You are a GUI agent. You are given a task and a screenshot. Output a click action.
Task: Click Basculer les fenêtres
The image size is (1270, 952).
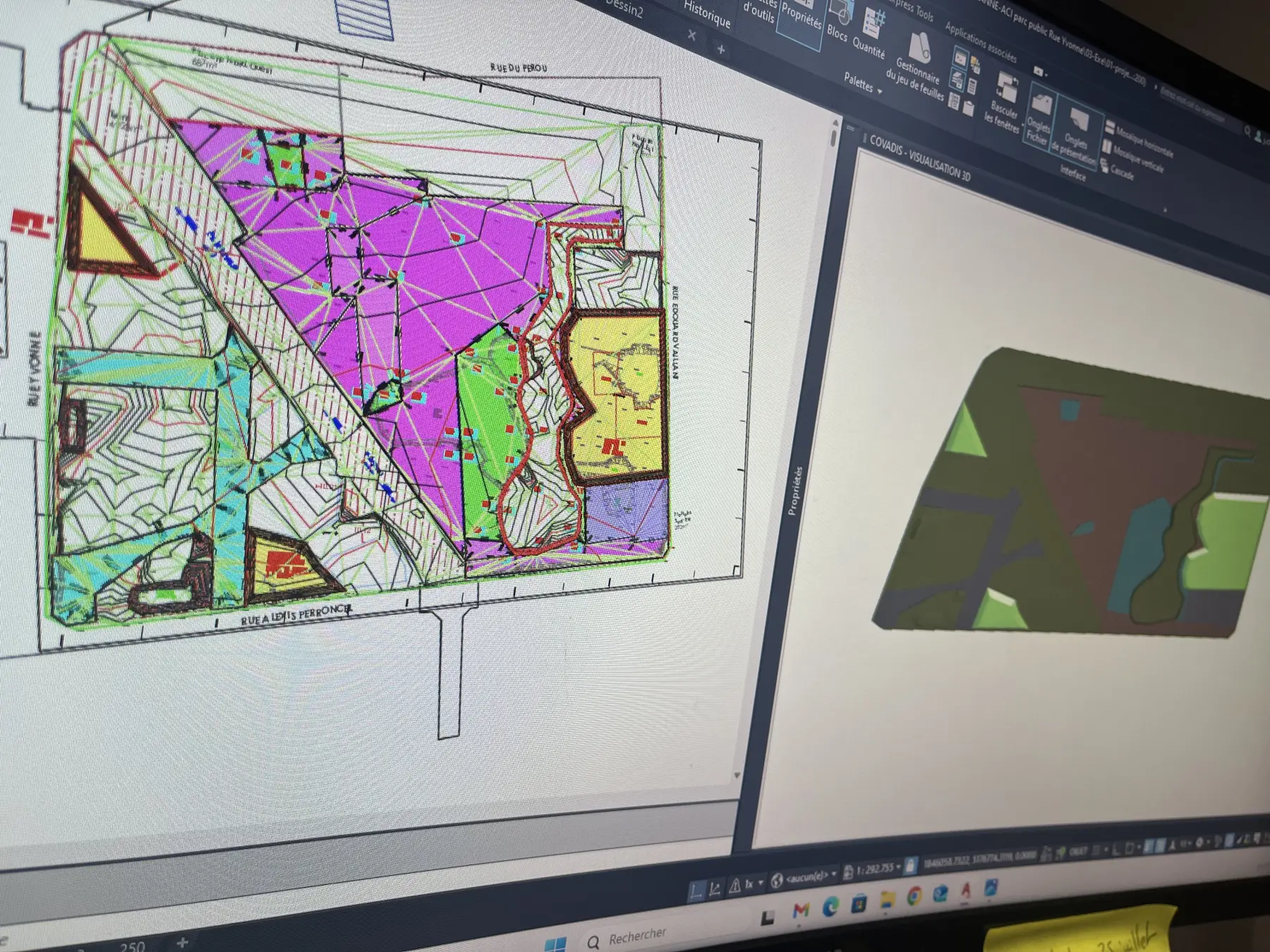1004,102
